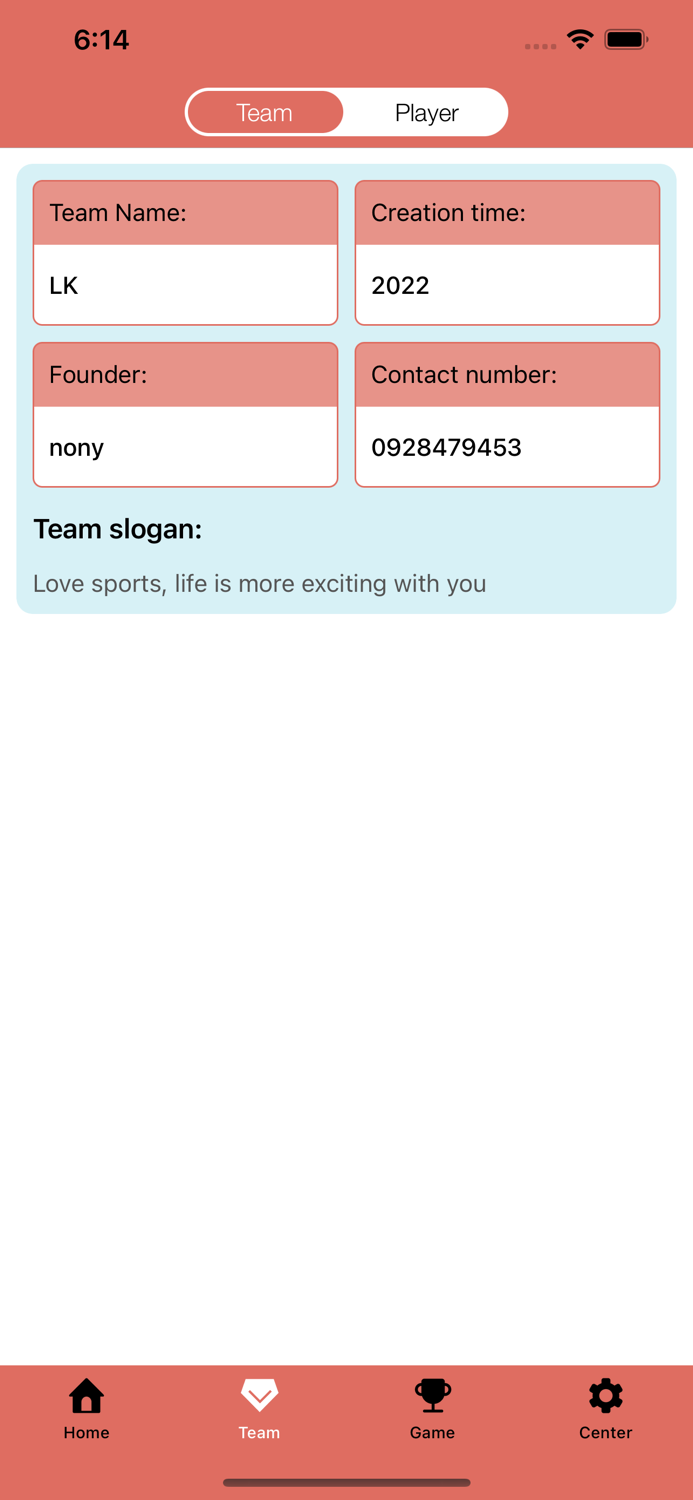The height and width of the screenshot is (1500, 693).
Task: Click the Creation time value 2022
Action: coord(400,285)
